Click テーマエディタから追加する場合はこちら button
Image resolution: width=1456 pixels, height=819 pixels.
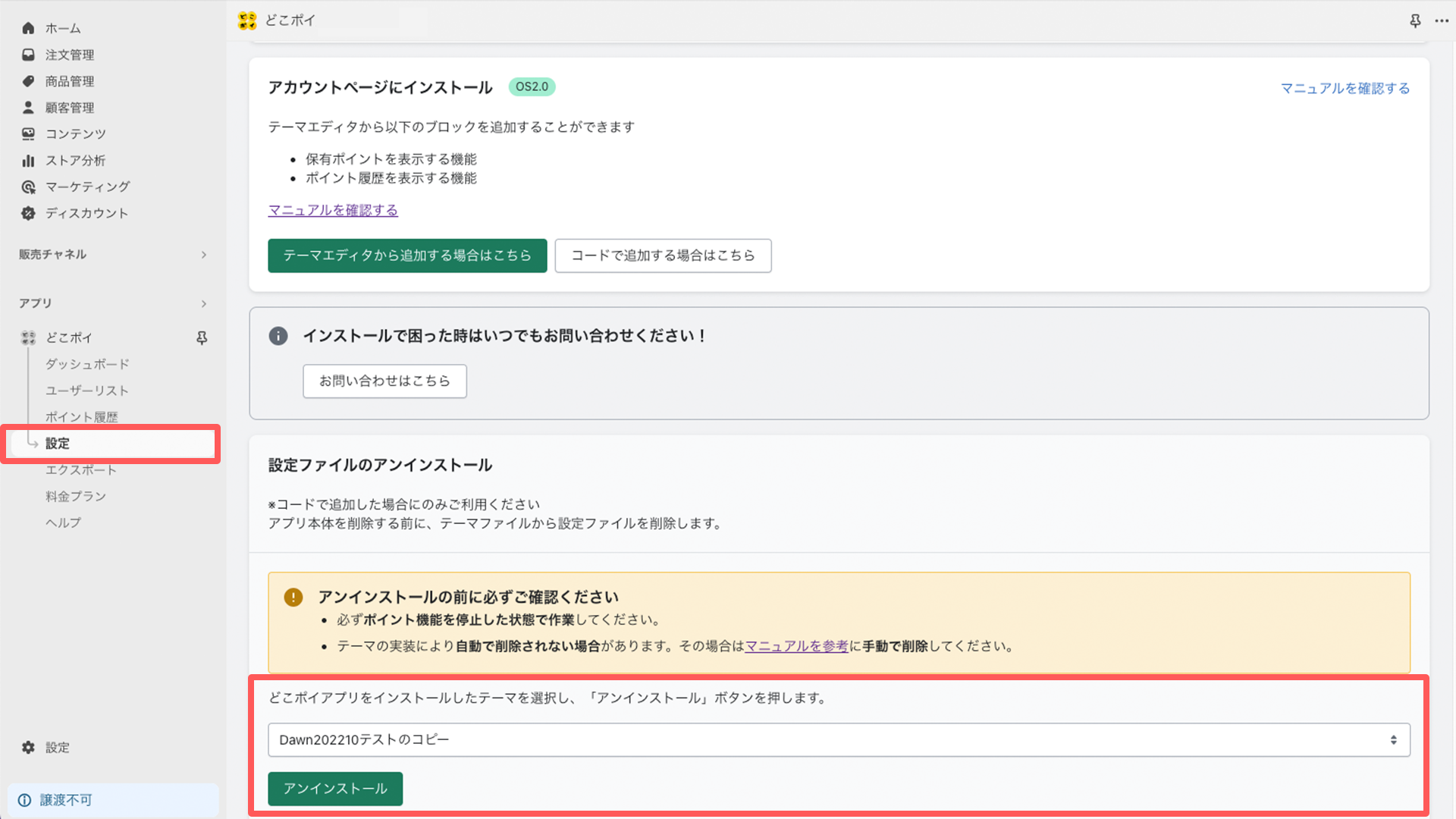point(407,256)
